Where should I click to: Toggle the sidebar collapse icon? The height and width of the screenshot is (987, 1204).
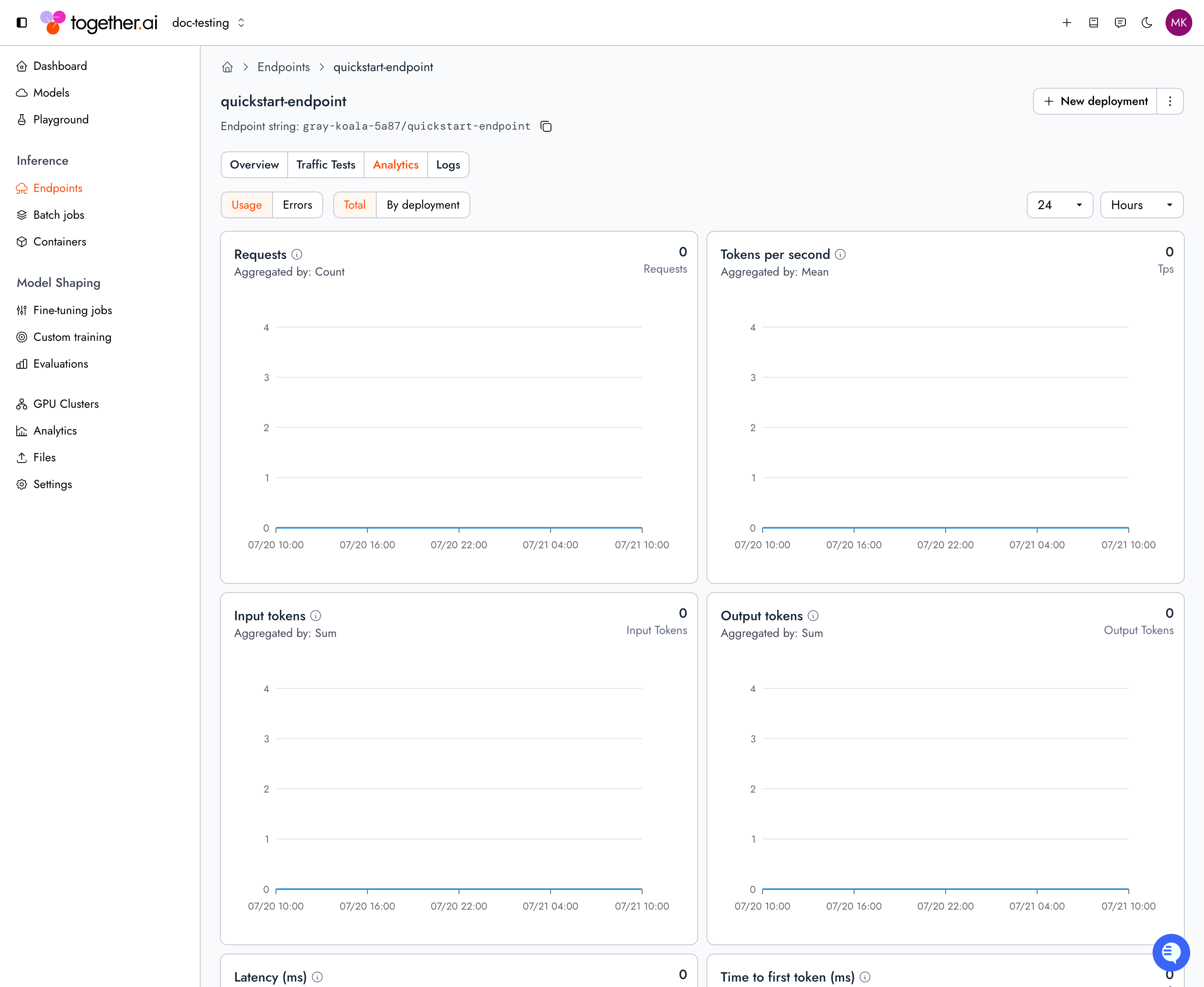tap(22, 23)
